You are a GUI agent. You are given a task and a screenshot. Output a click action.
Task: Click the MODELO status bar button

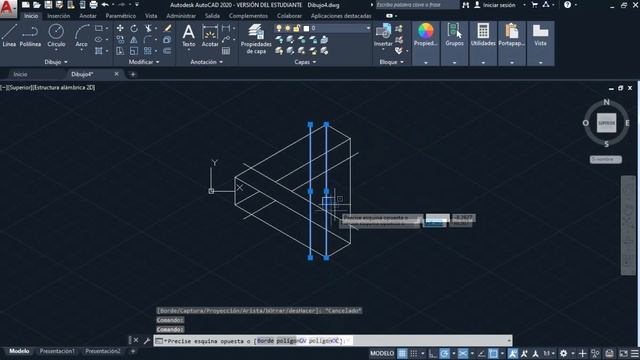382,353
